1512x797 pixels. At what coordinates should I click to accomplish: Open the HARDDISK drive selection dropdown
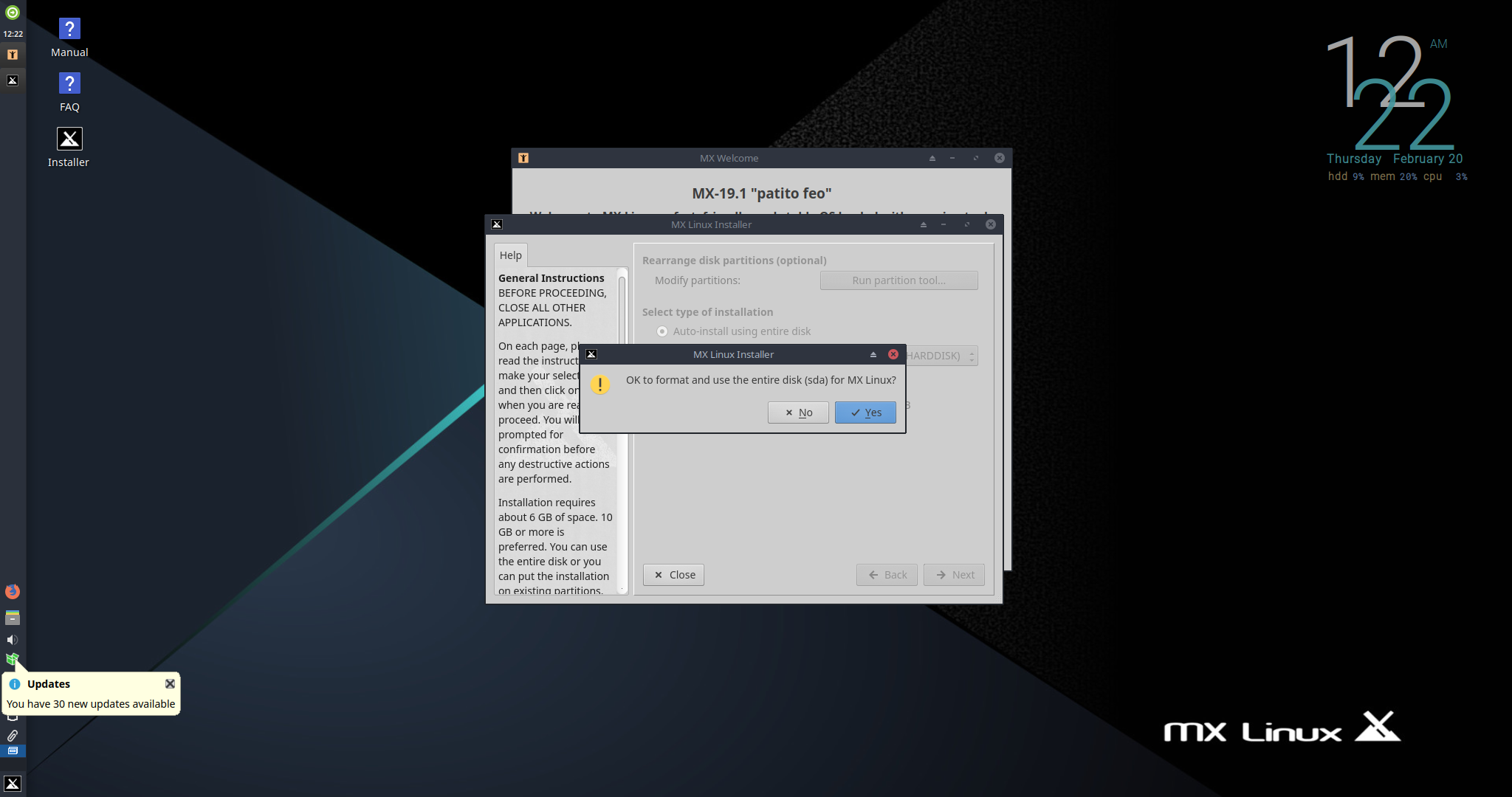point(942,356)
